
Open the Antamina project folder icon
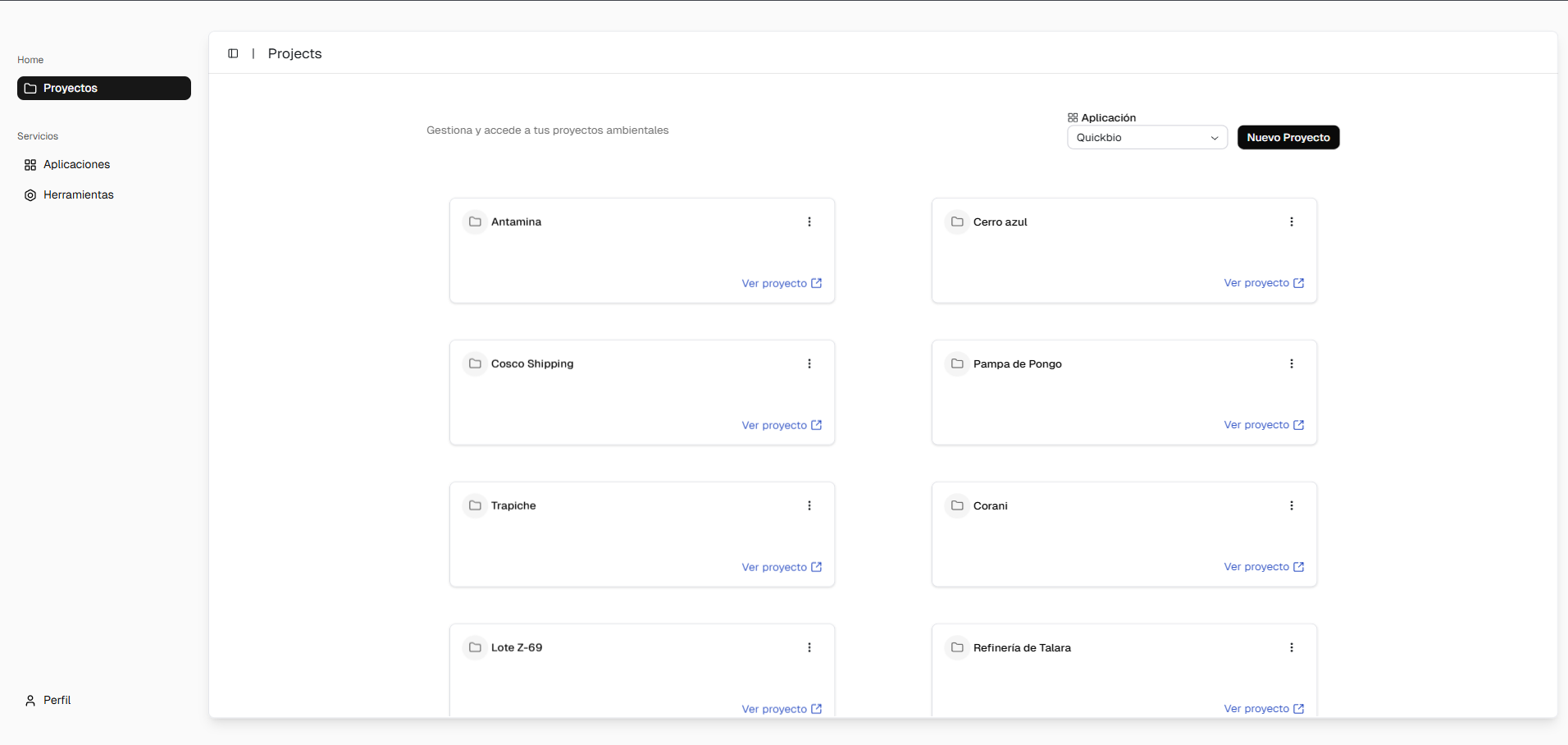(476, 222)
